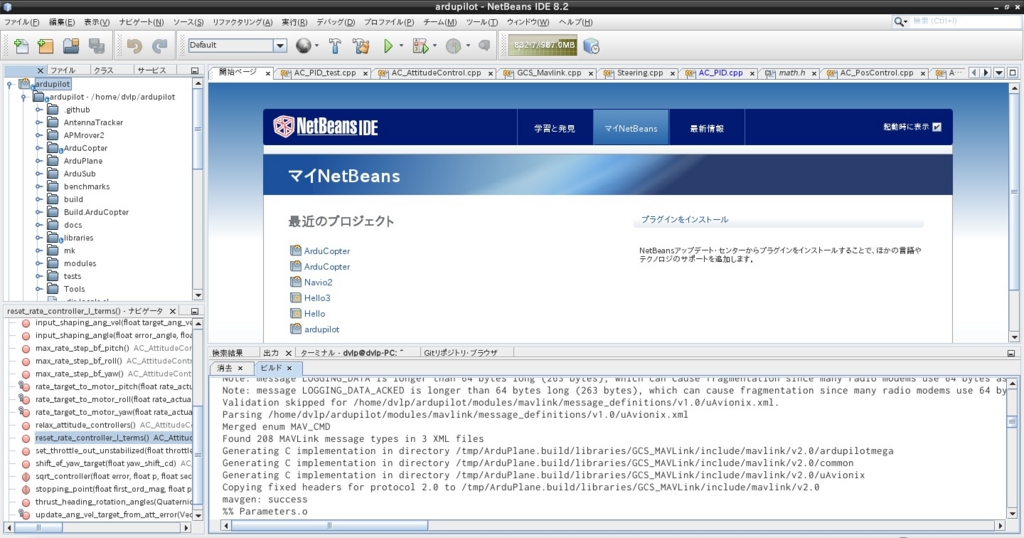The width and height of the screenshot is (1024, 538).
Task: Switch to the GCS_Mavlink.cpp editor tab
Action: 549,73
